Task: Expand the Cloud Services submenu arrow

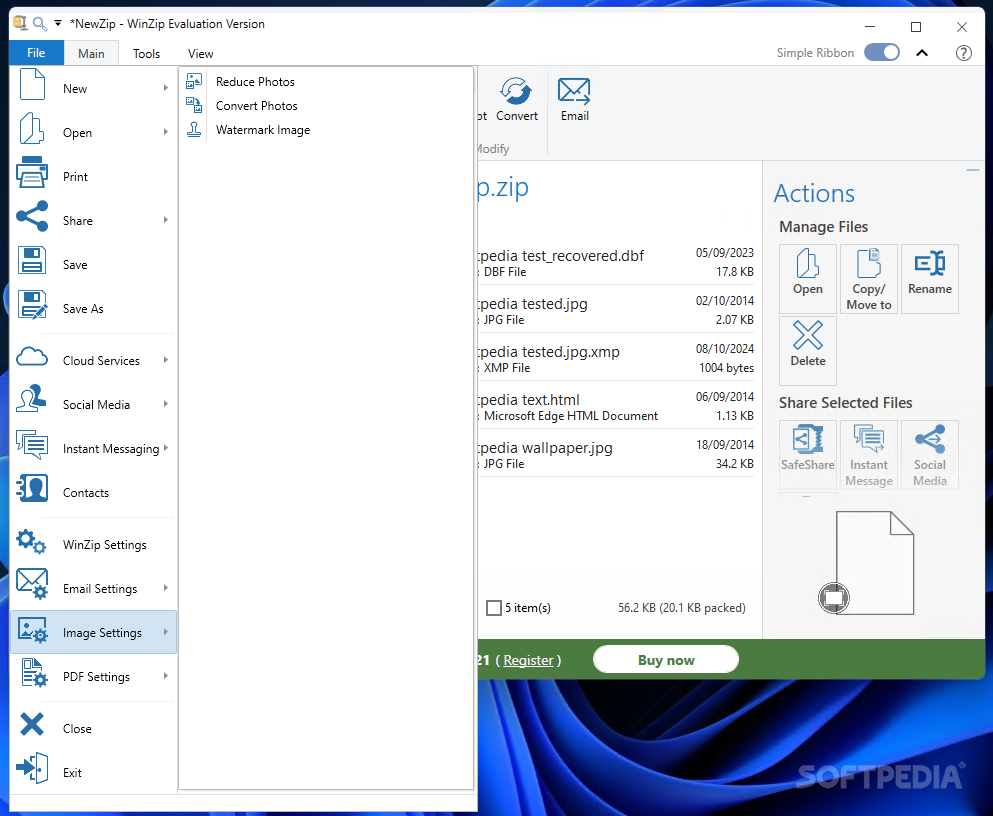Action: 166,360
